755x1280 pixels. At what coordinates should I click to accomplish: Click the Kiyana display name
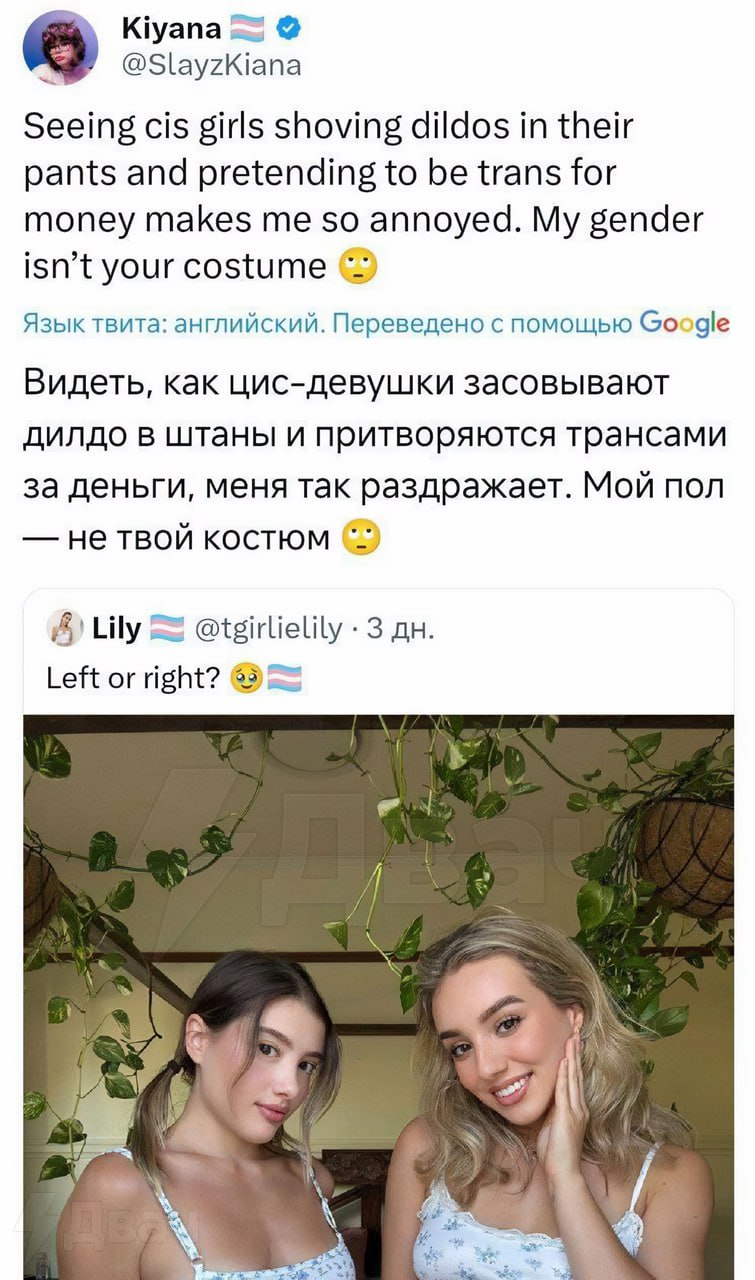pos(173,30)
